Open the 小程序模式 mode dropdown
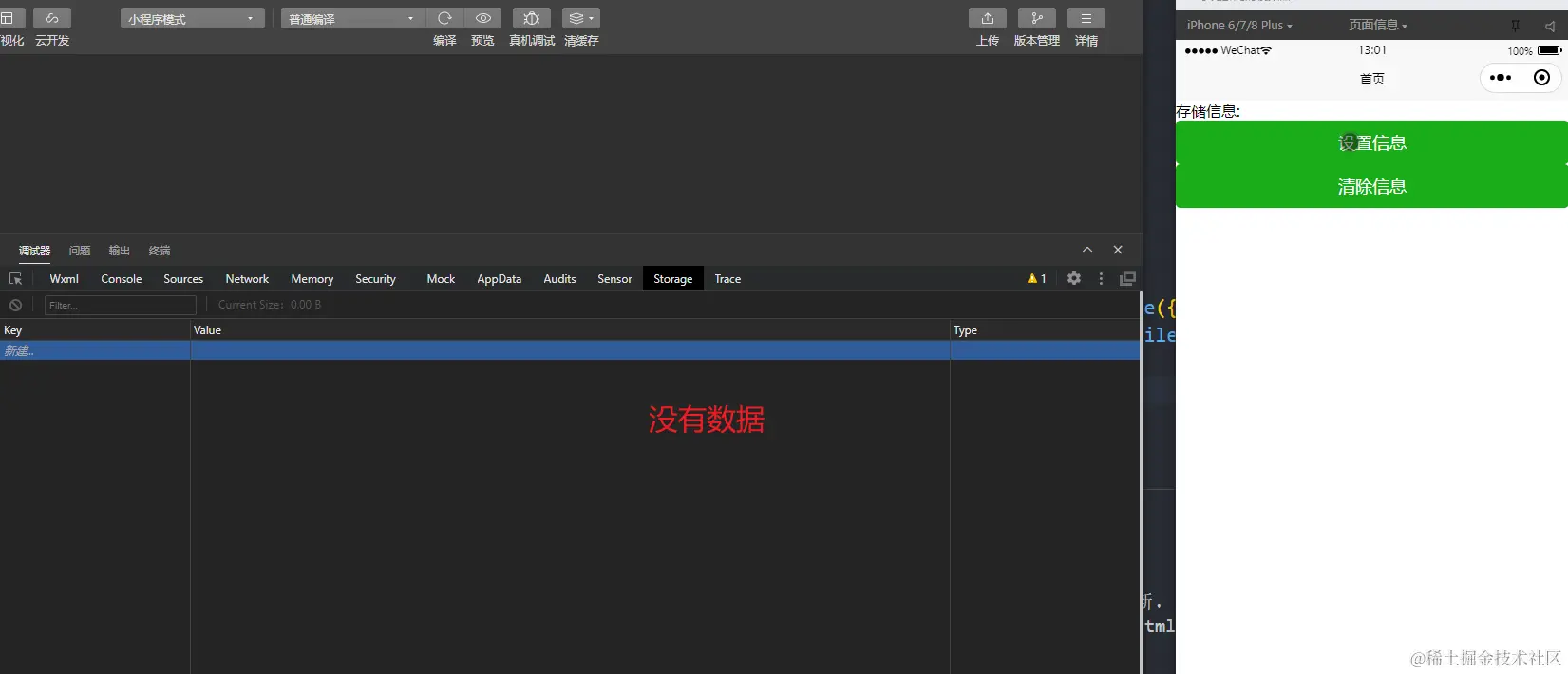This screenshot has height=674, width=1568. (193, 18)
